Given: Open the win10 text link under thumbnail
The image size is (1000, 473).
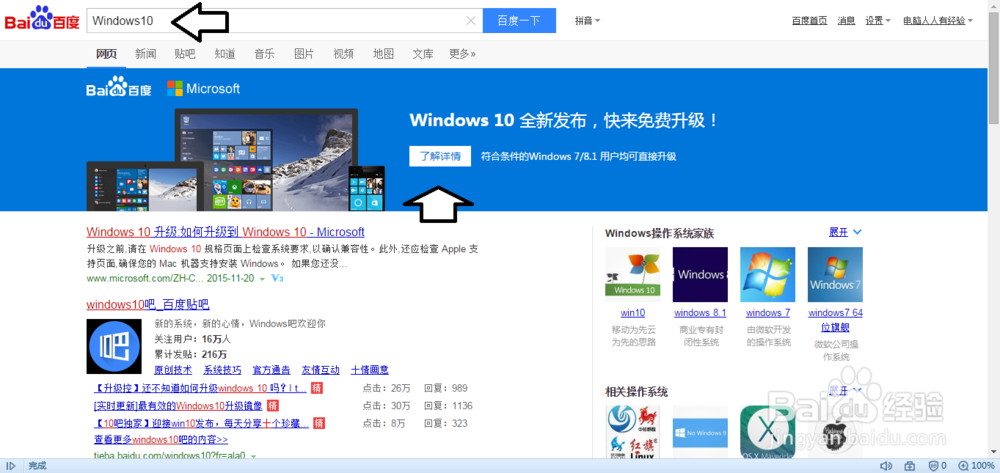Looking at the screenshot, I should pyautogui.click(x=633, y=313).
